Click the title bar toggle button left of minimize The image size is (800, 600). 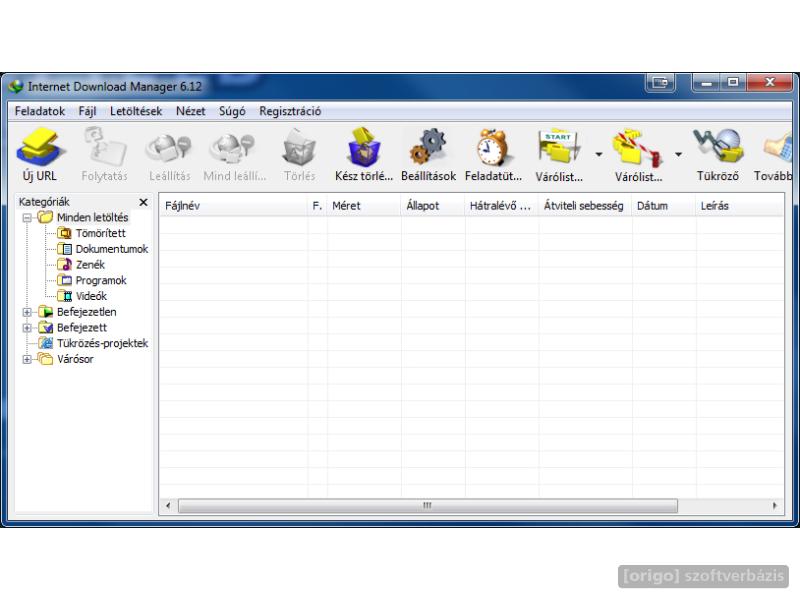660,82
